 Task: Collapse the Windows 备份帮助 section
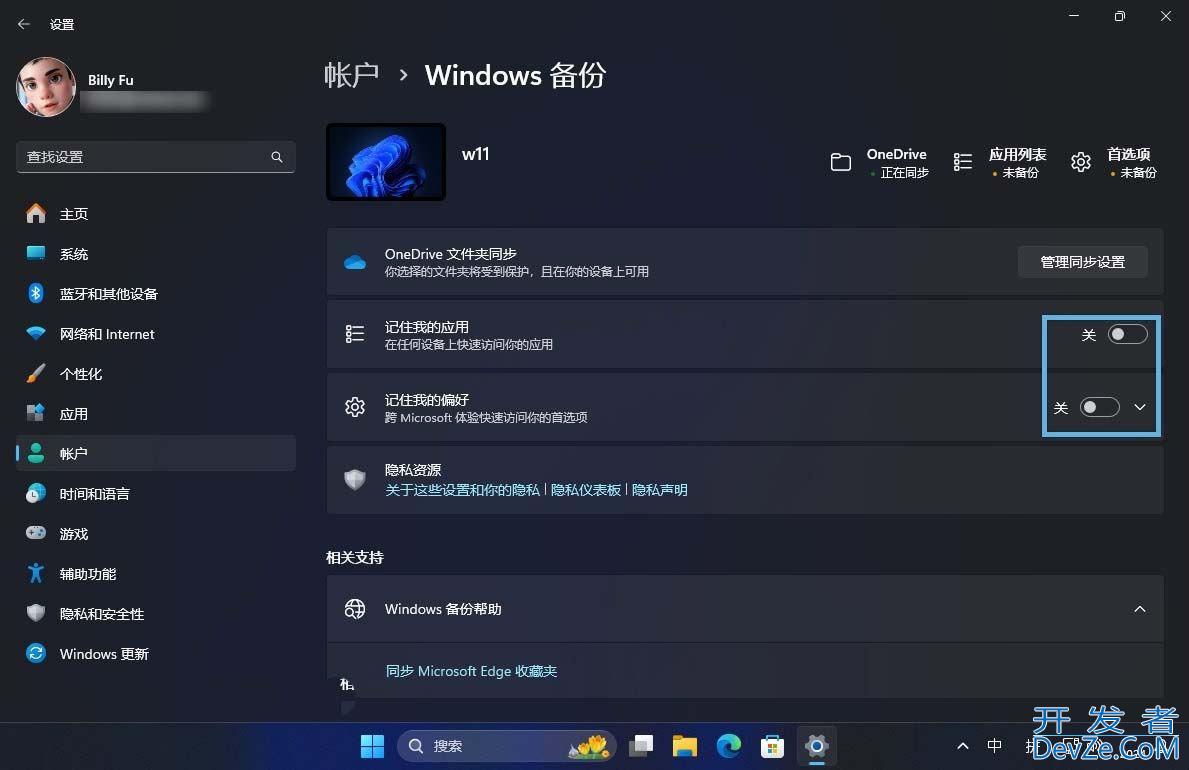[x=1140, y=609]
